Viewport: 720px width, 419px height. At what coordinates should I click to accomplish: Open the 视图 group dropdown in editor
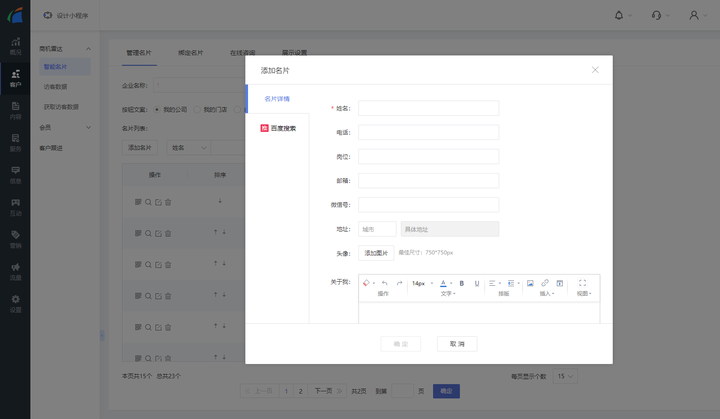(x=584, y=294)
